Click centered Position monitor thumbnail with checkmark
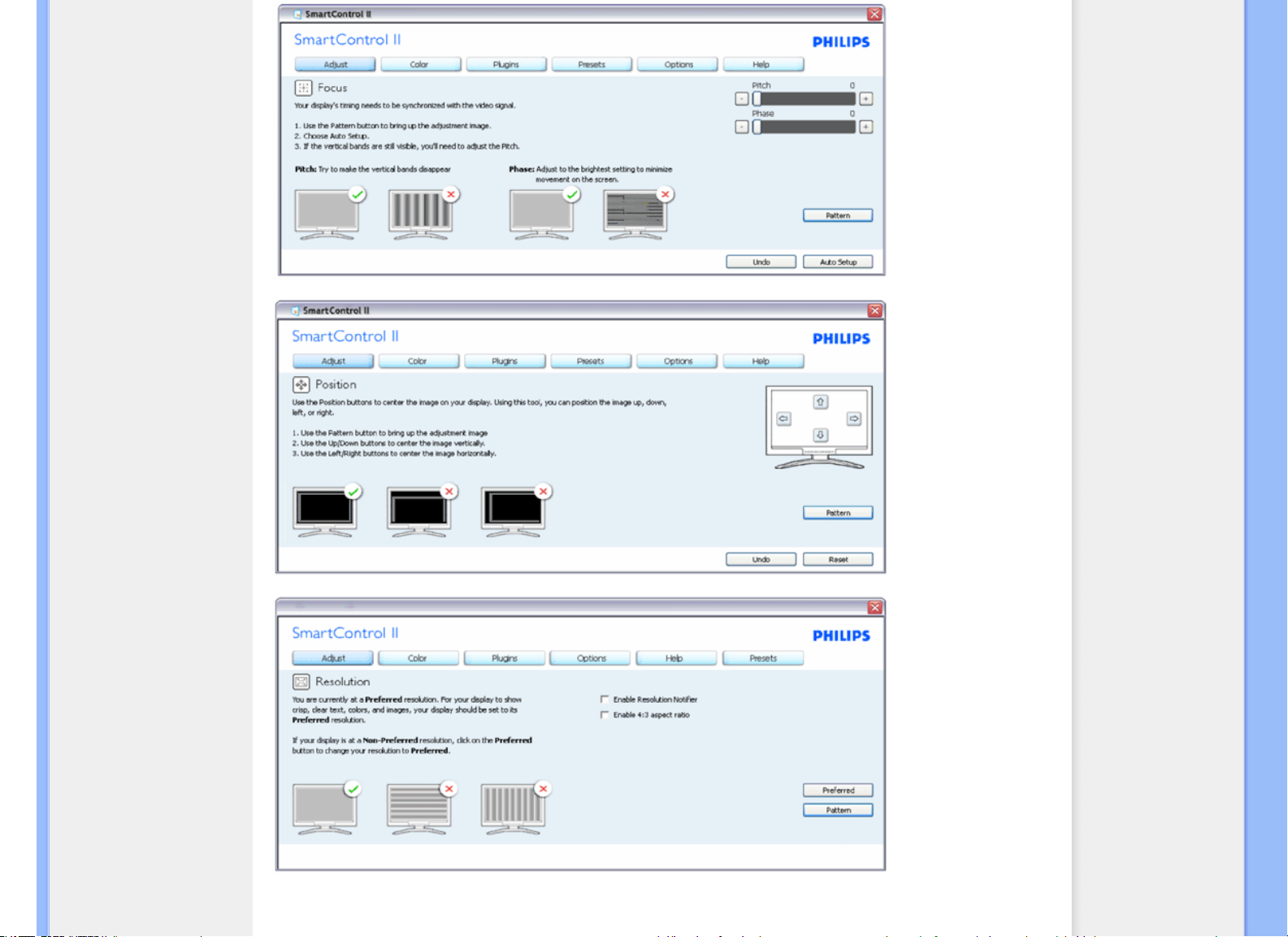 326,511
